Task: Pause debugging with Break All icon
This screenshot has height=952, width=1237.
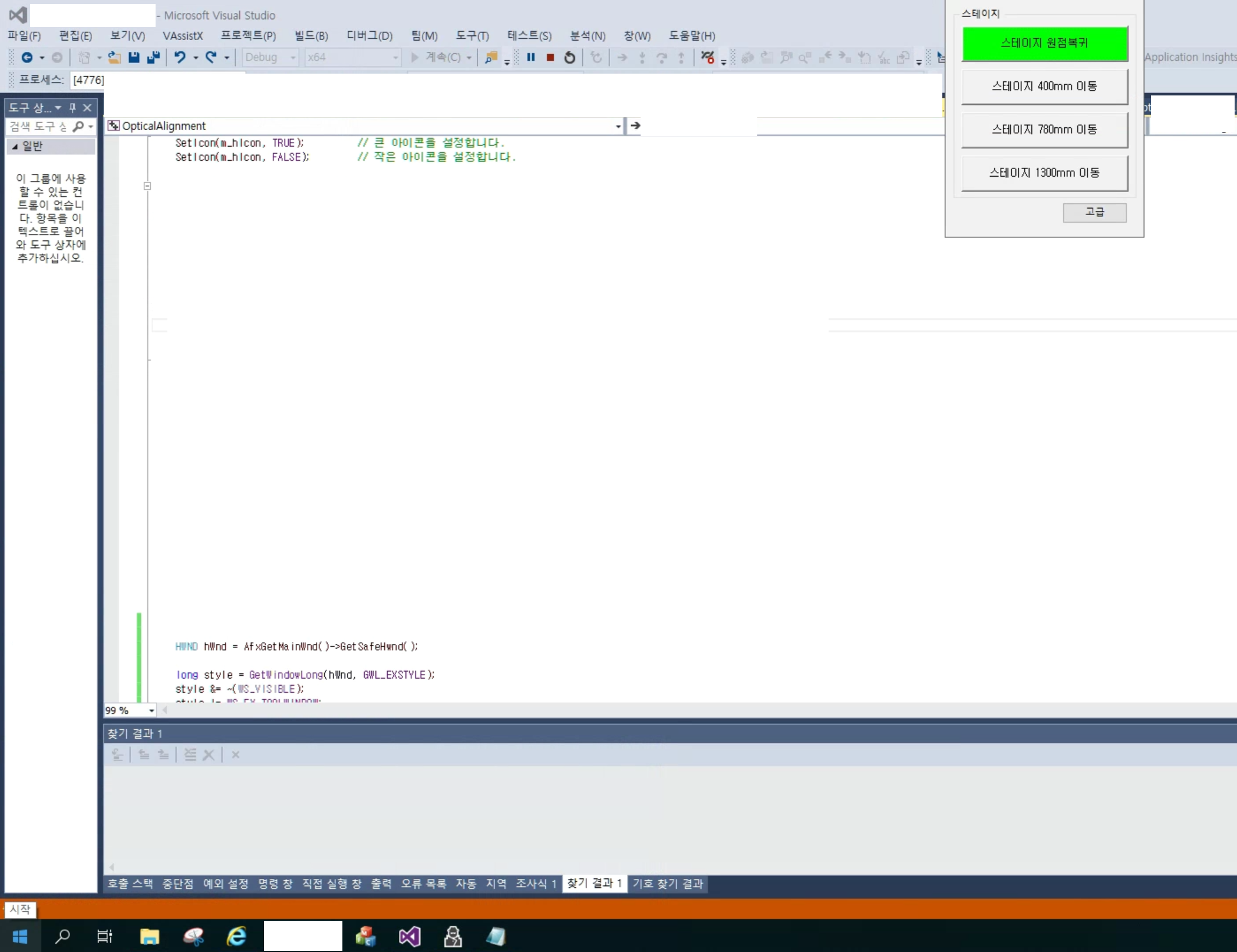Action: pos(530,57)
